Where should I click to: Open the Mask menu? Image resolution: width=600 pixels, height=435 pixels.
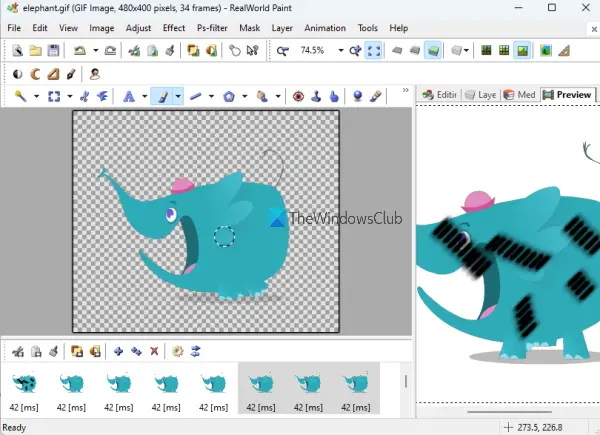coord(250,28)
